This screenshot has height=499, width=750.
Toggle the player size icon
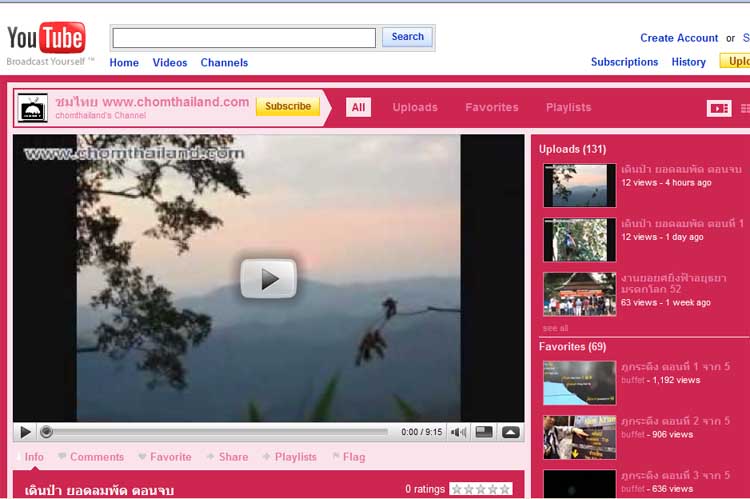click(x=484, y=432)
